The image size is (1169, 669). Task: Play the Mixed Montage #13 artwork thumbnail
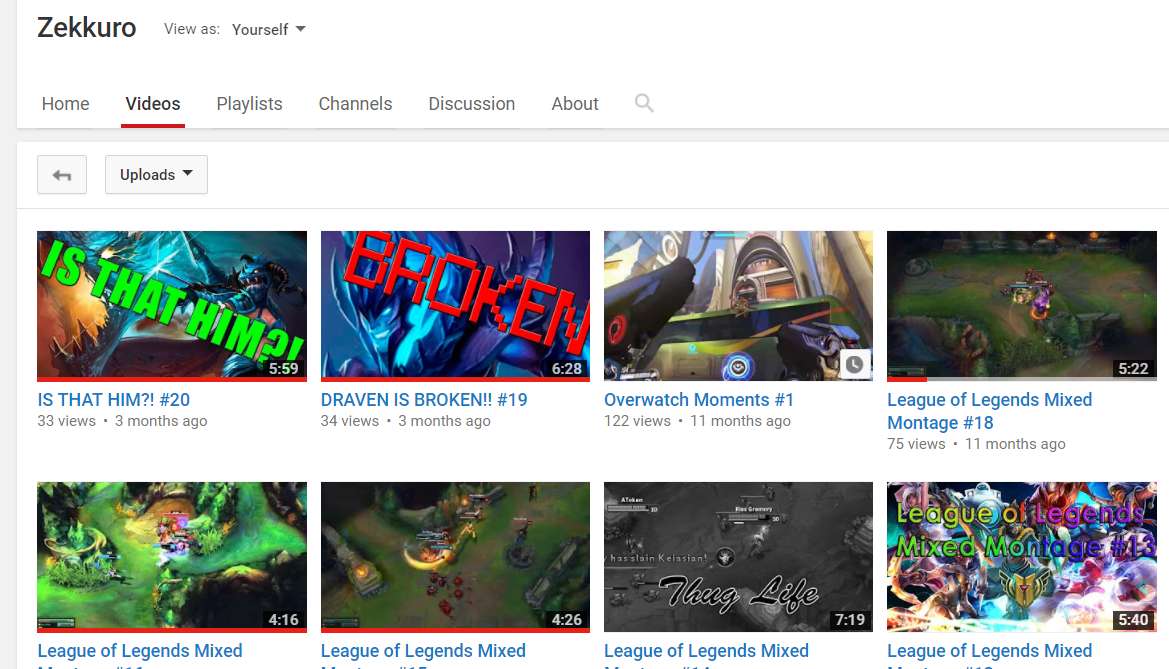point(1022,557)
